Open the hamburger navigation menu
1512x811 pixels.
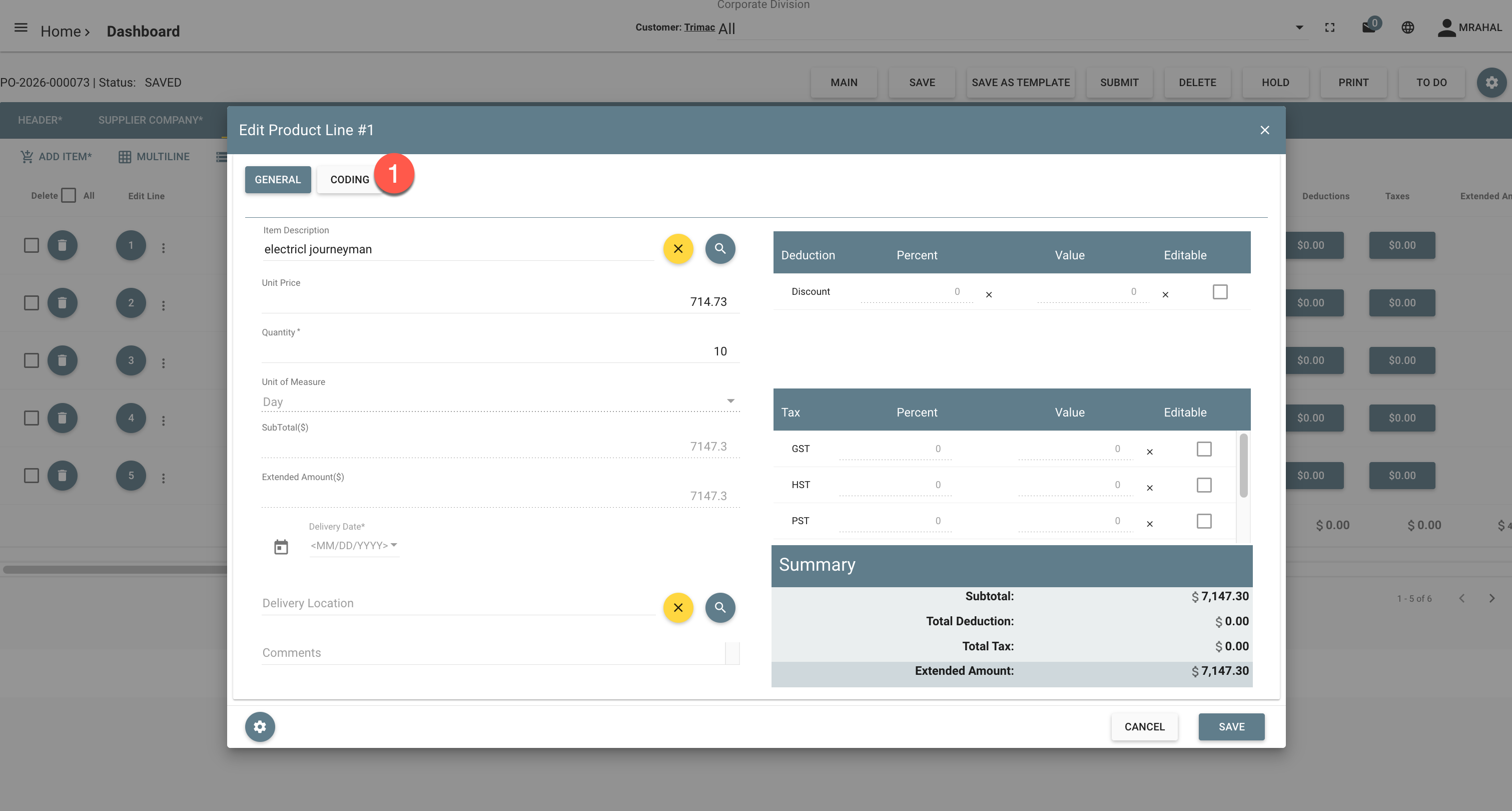click(x=21, y=28)
